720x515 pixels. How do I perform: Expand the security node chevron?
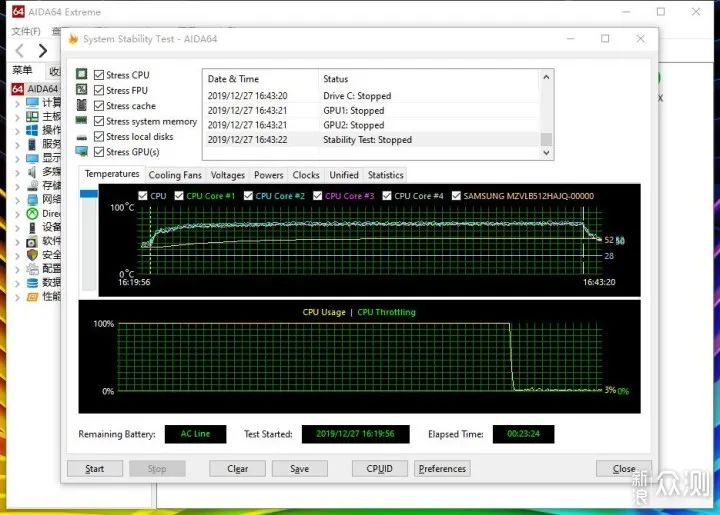point(17,256)
